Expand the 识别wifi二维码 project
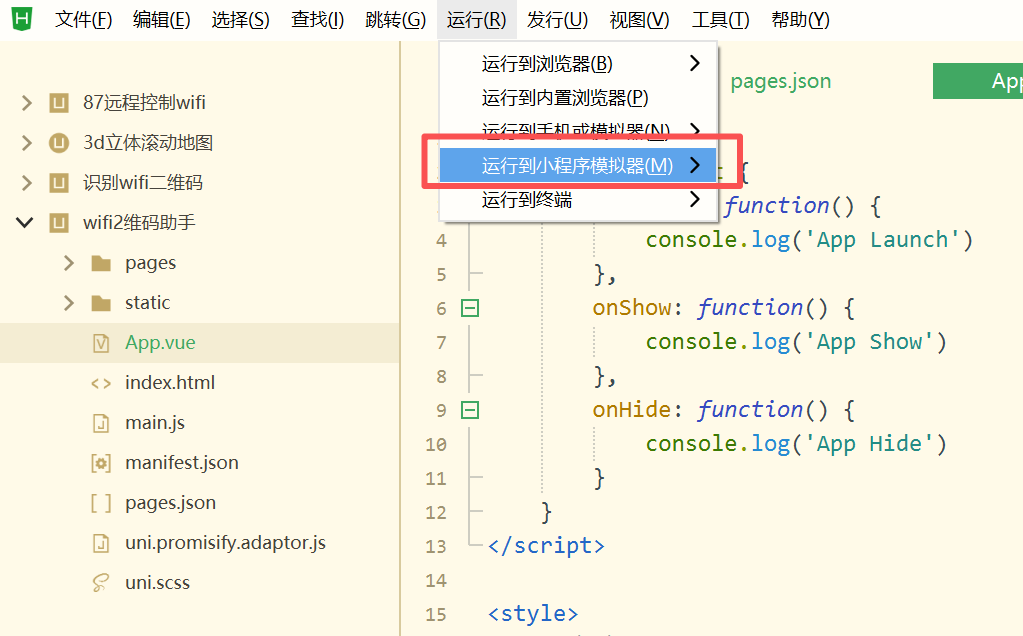Image resolution: width=1023 pixels, height=636 pixels. (x=26, y=183)
